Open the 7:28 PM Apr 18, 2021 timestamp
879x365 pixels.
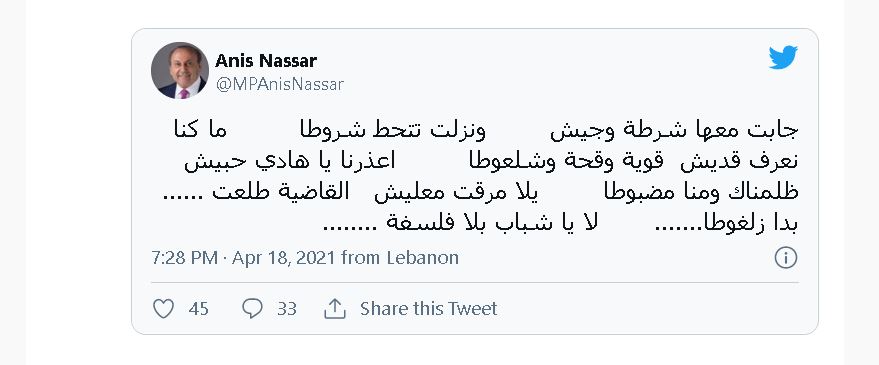point(243,258)
